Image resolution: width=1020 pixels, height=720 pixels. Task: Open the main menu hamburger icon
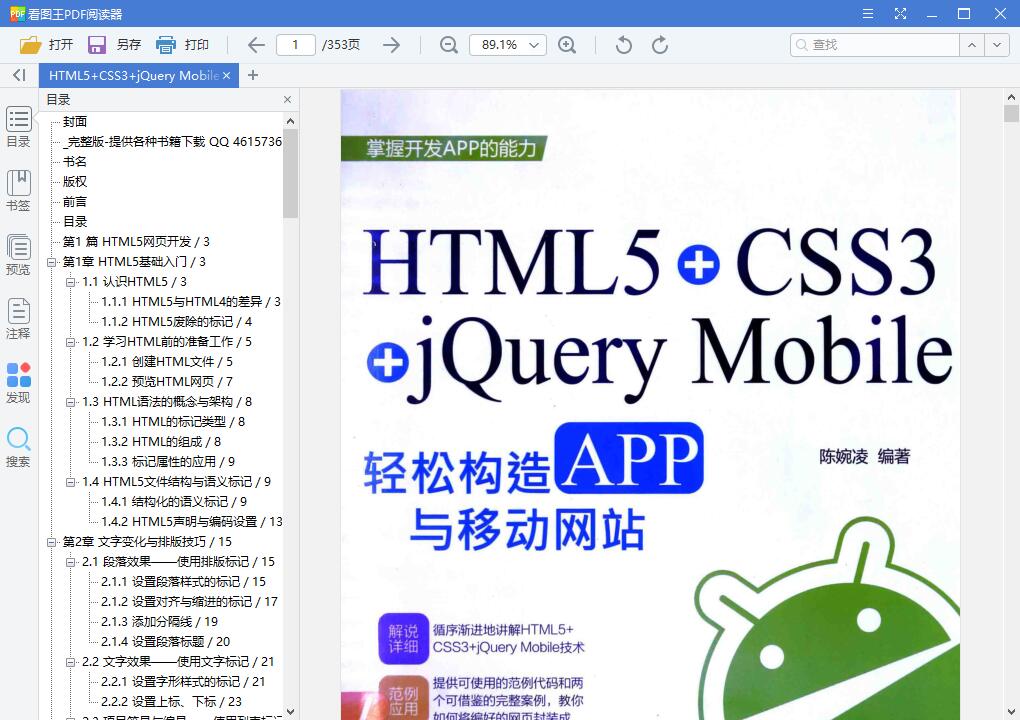coord(868,14)
